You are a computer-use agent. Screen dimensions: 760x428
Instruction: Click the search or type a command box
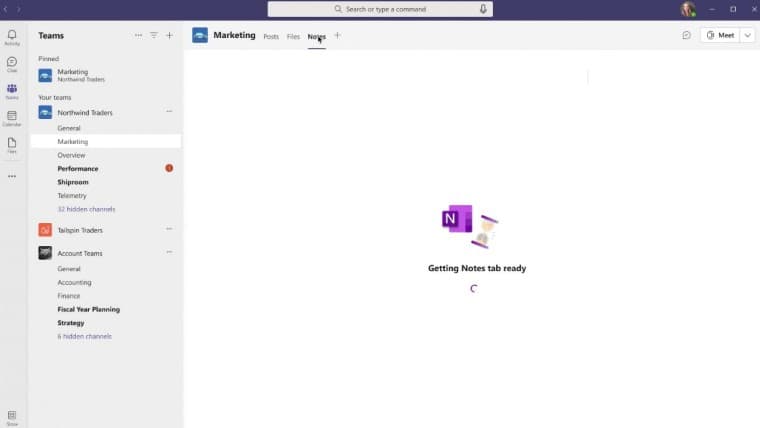(380, 9)
